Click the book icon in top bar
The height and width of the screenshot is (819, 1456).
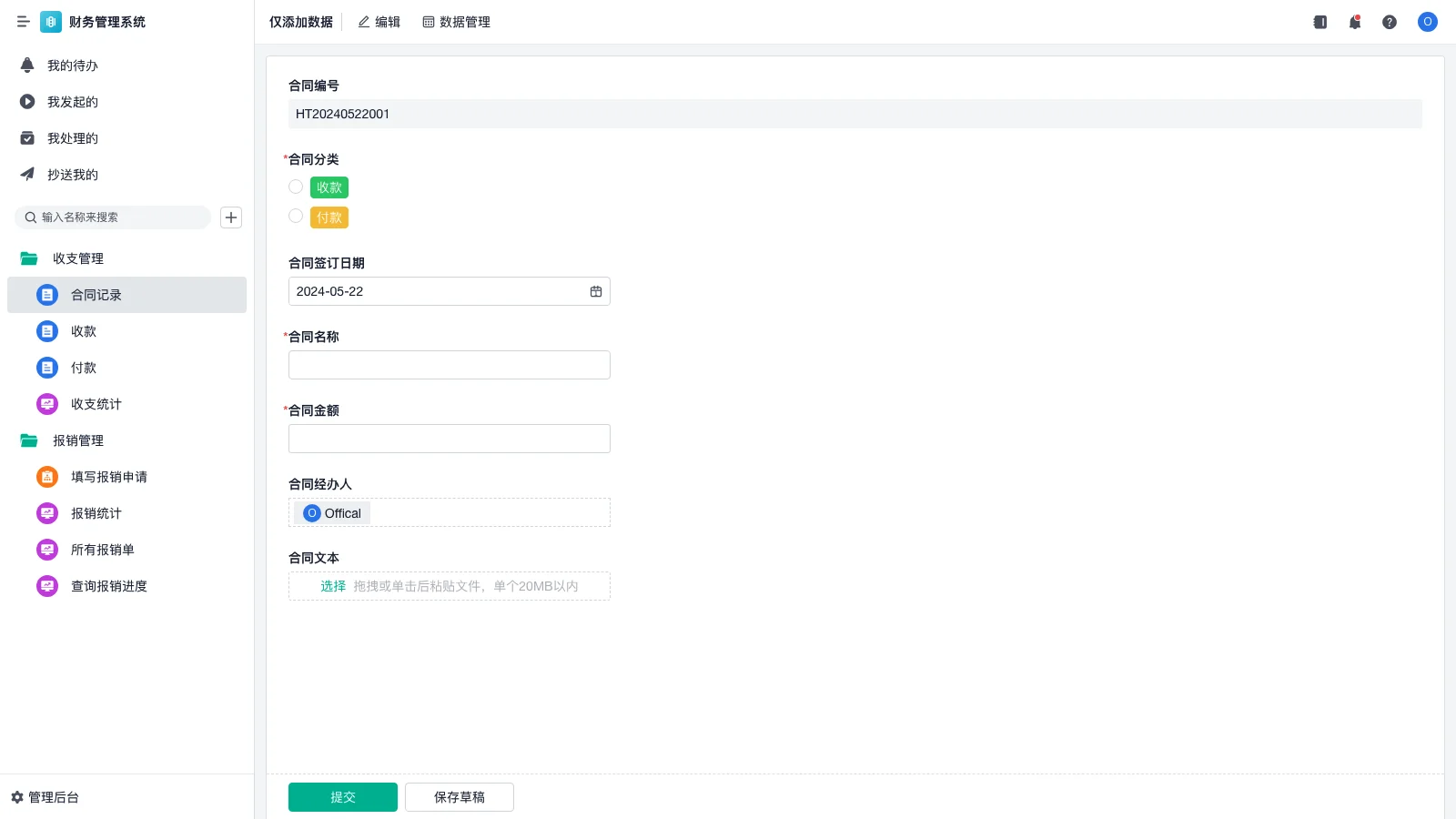coord(1320,22)
